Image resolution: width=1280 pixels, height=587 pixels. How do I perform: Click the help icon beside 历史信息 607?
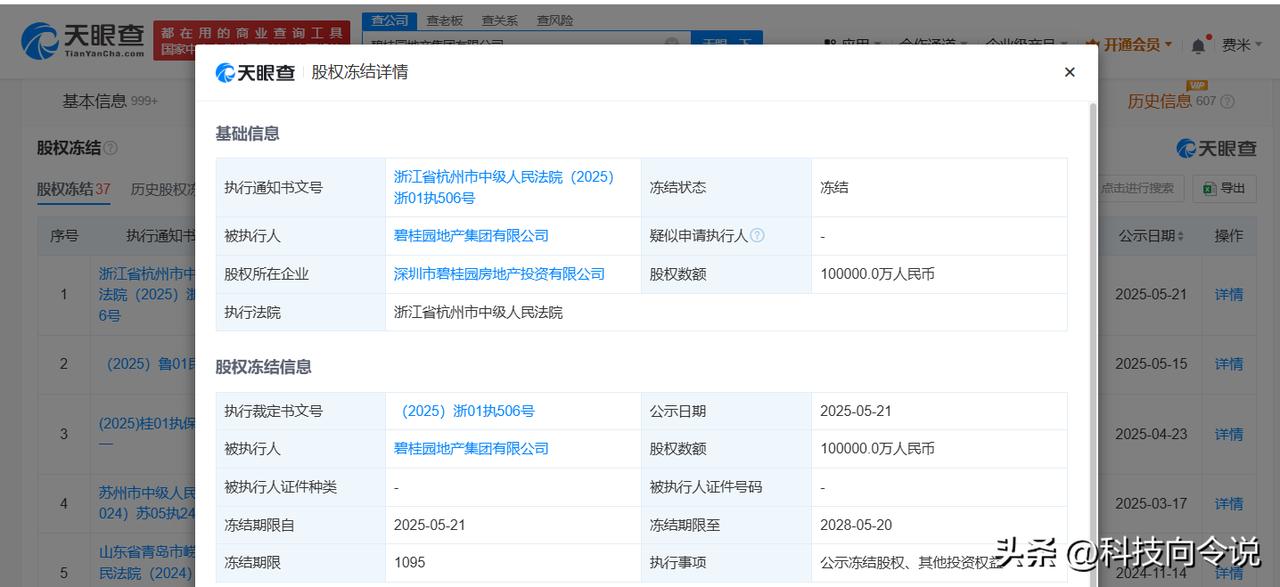(x=1227, y=101)
